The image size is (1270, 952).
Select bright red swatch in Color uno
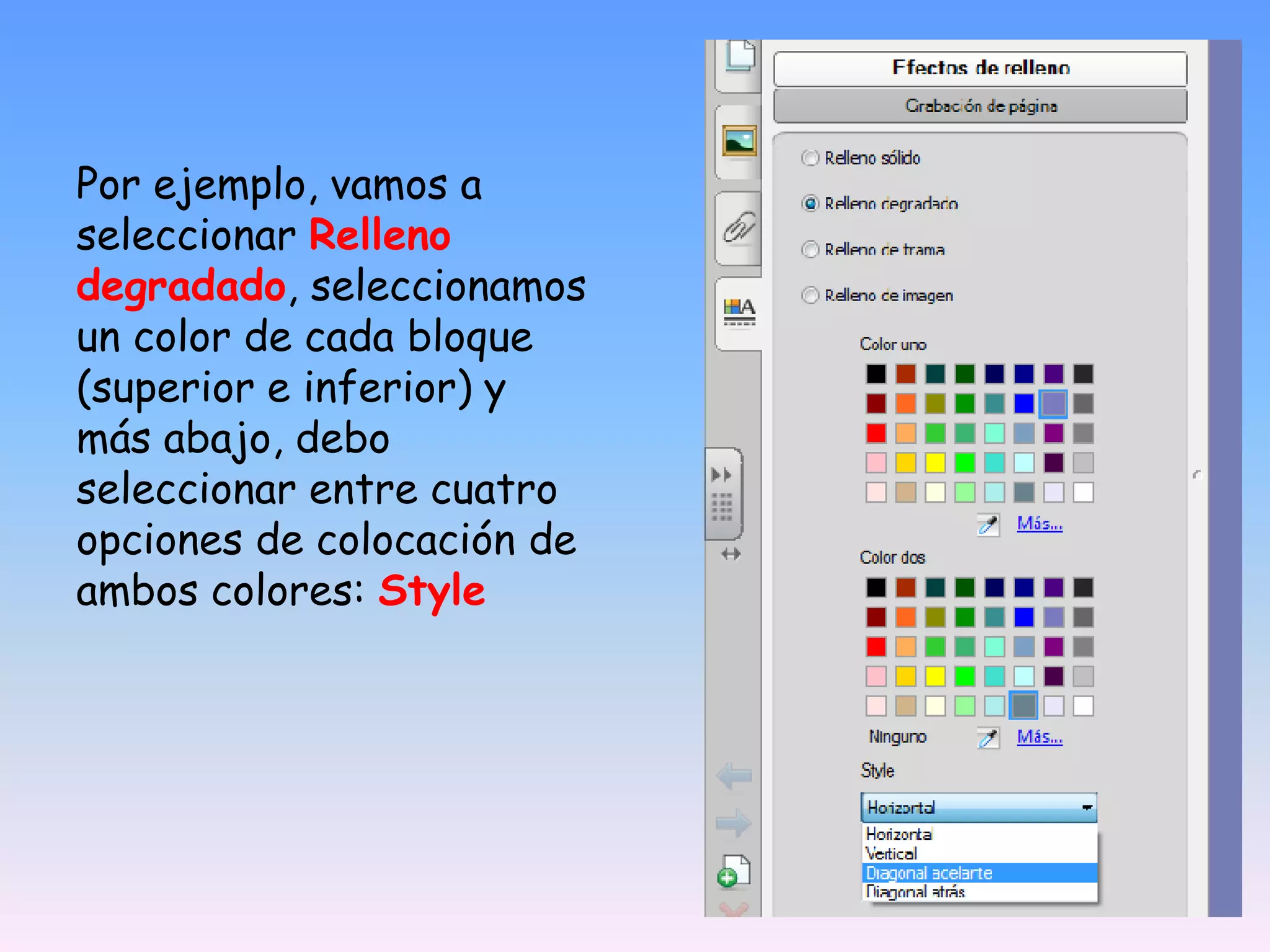click(x=876, y=433)
